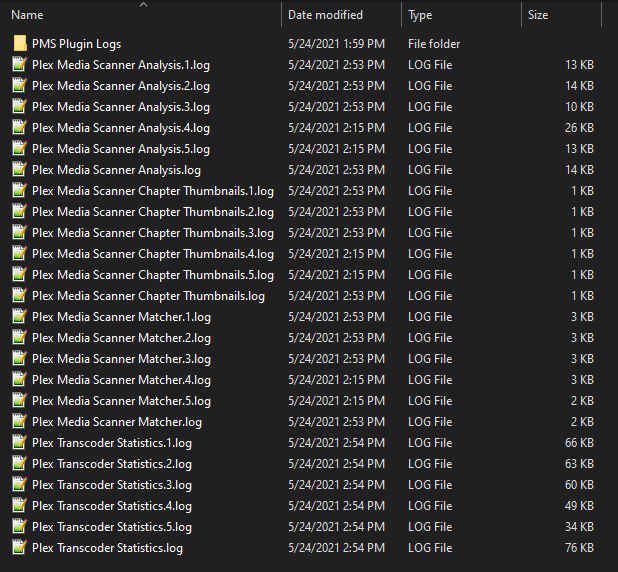Pick the Scanner Matcher.log file icon

coord(20,421)
